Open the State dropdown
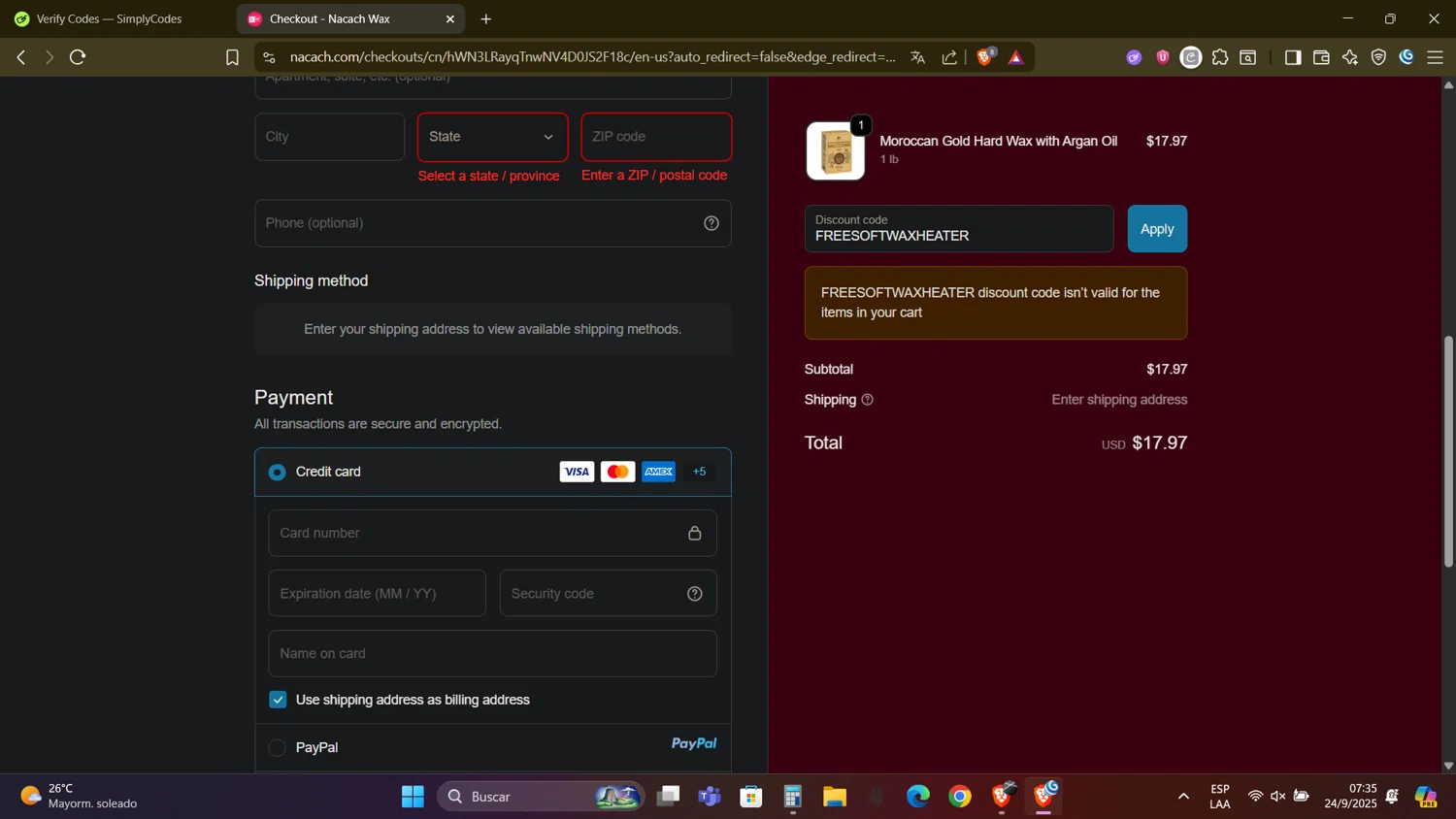Viewport: 1456px width, 819px height. (492, 137)
